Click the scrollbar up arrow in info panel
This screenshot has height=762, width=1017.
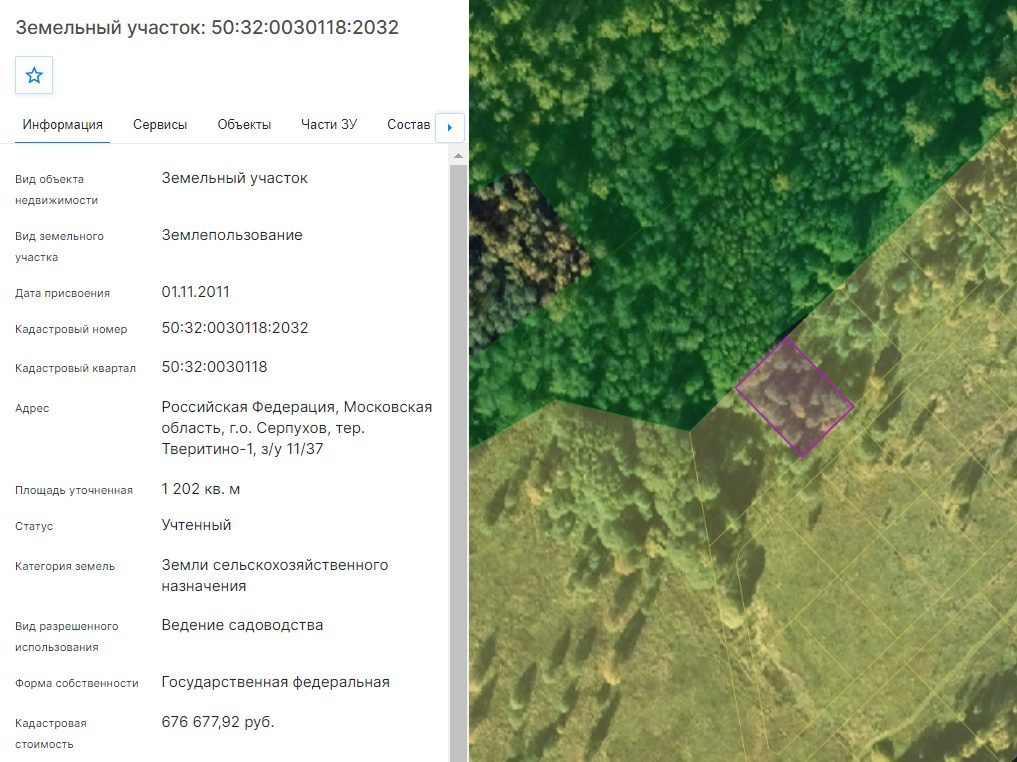click(458, 156)
